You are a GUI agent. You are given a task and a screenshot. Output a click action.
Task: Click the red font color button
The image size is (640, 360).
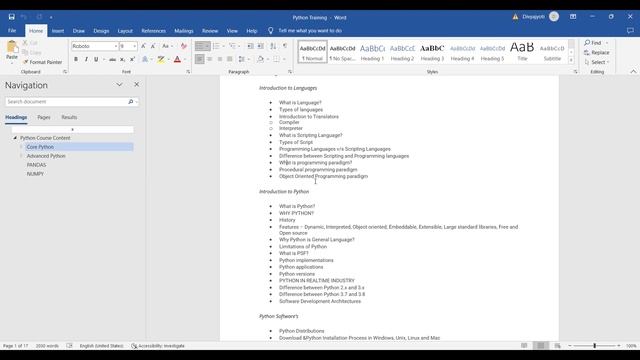click(x=177, y=60)
